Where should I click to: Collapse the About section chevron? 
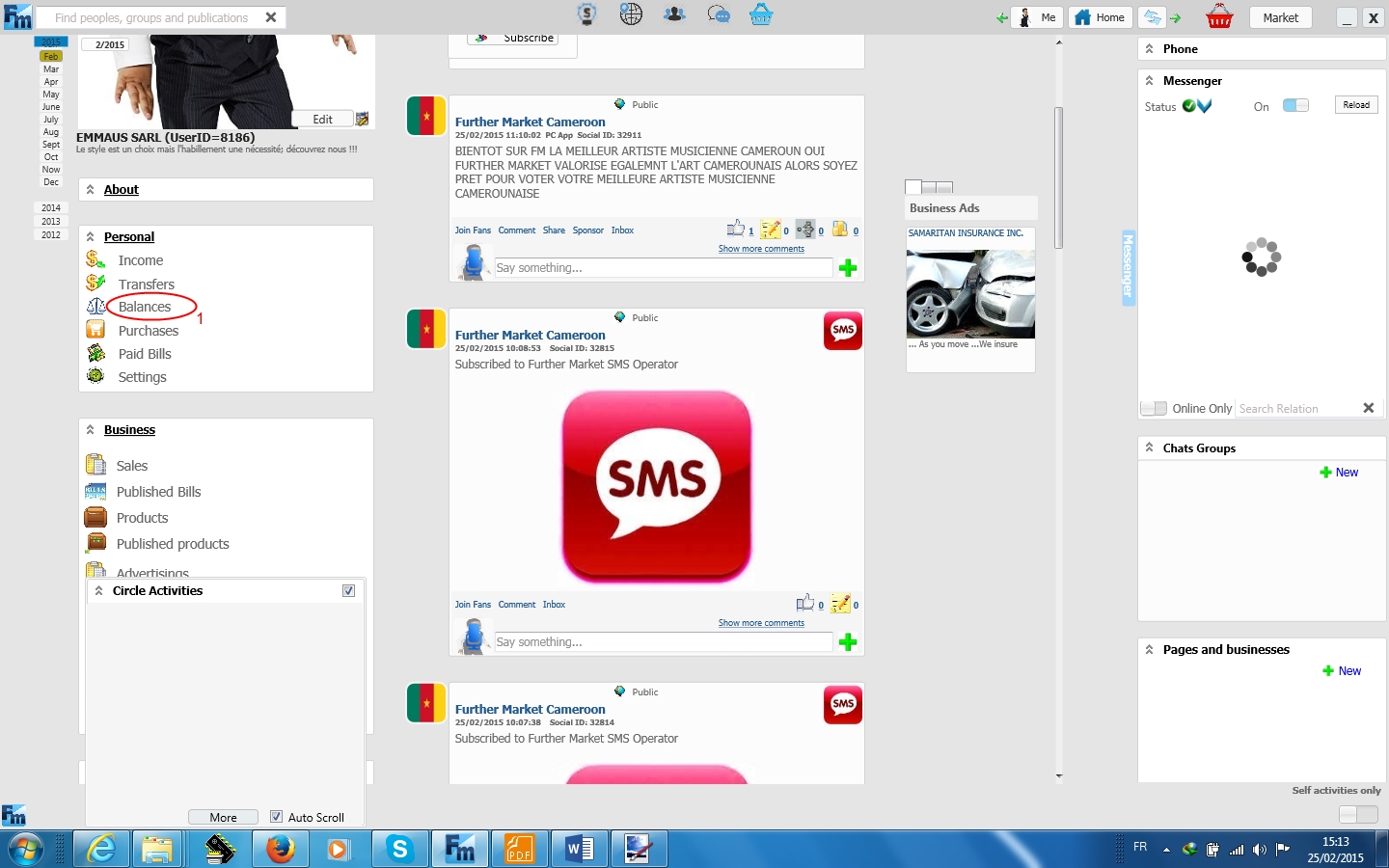coord(91,189)
